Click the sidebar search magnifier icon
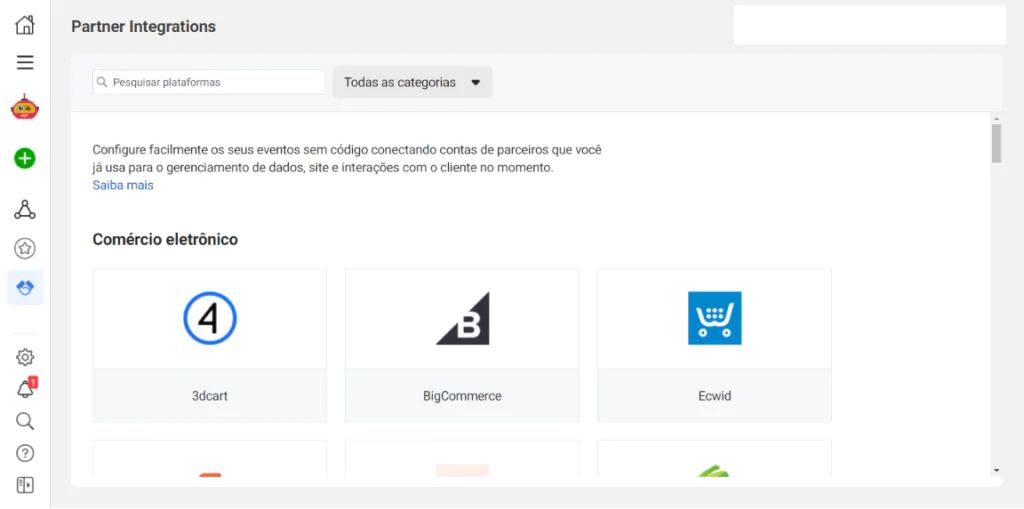 25,421
